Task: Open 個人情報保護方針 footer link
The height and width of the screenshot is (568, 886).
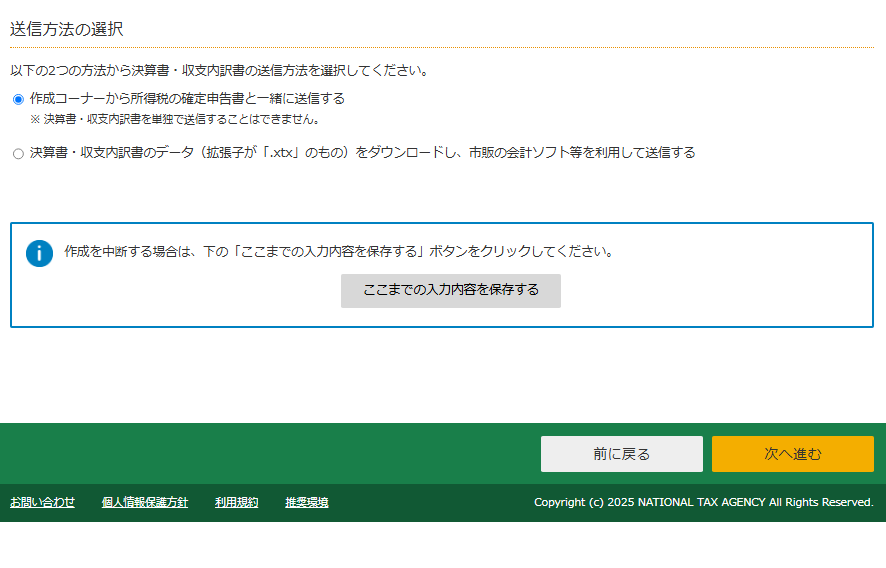Action: pos(144,502)
